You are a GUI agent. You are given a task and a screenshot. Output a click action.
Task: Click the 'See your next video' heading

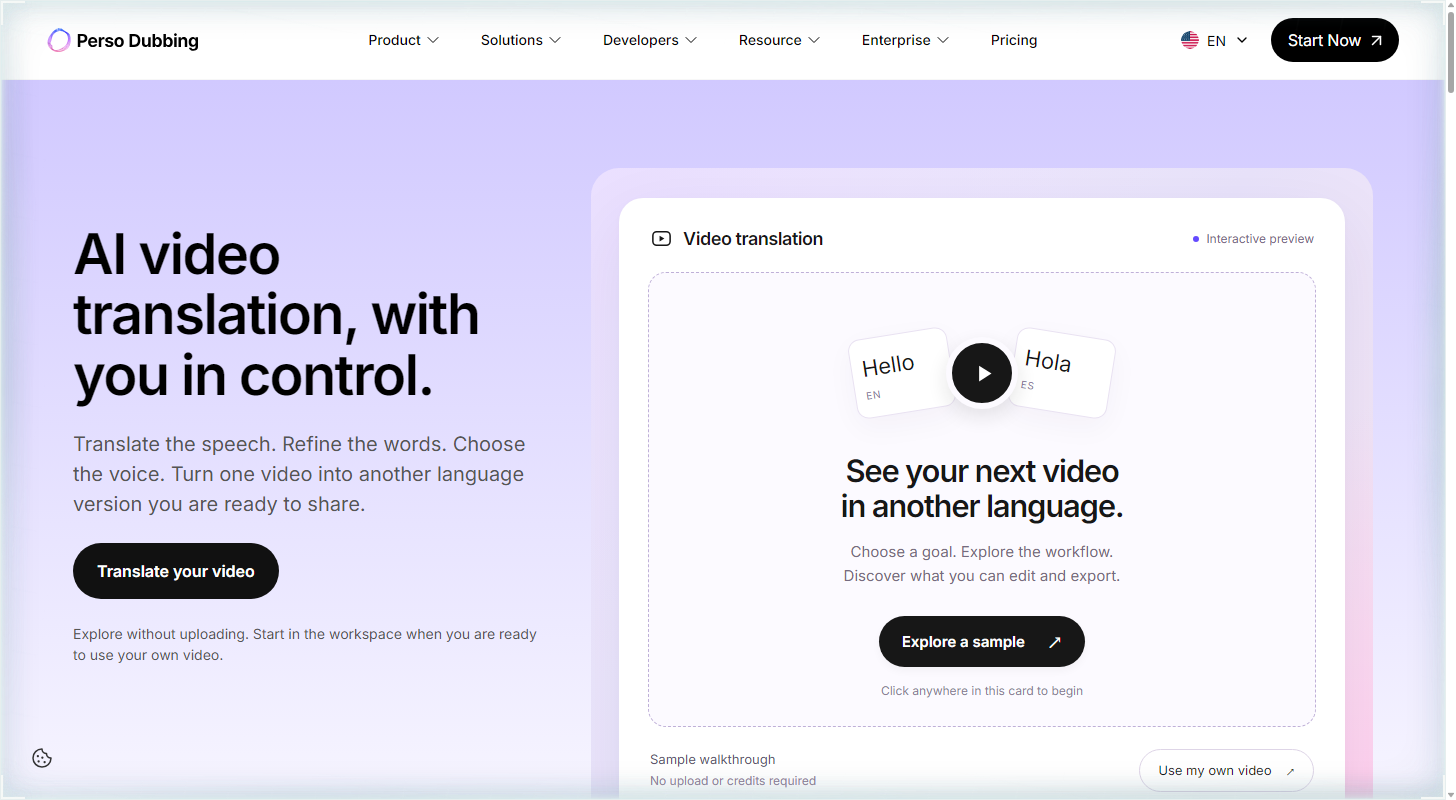pyautogui.click(x=982, y=489)
